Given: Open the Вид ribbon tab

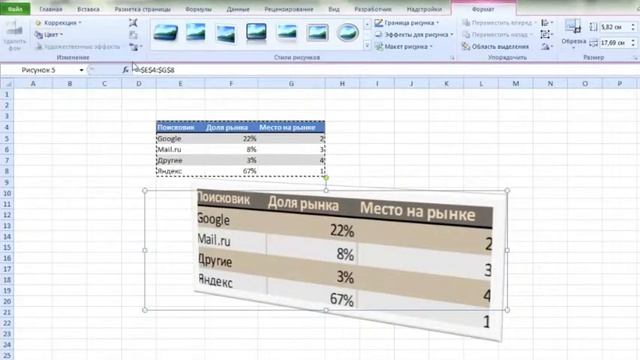Looking at the screenshot, I should [x=334, y=9].
